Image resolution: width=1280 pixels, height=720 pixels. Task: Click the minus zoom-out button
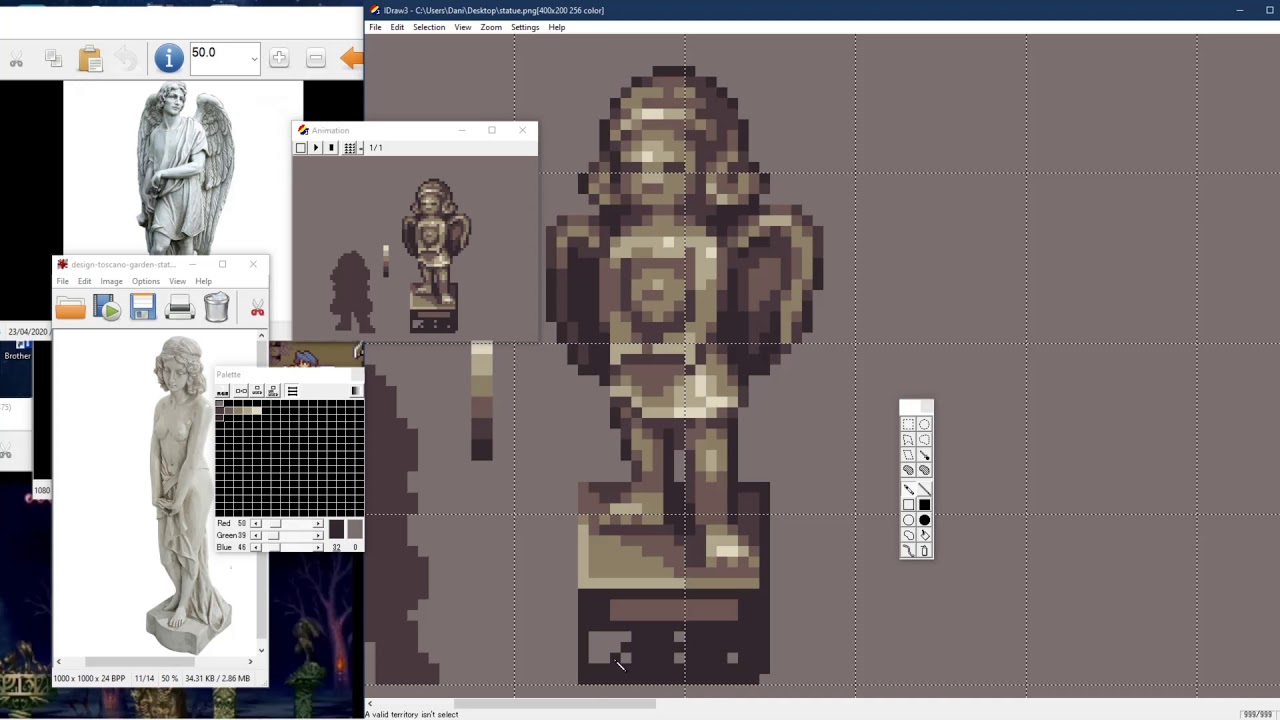(315, 58)
